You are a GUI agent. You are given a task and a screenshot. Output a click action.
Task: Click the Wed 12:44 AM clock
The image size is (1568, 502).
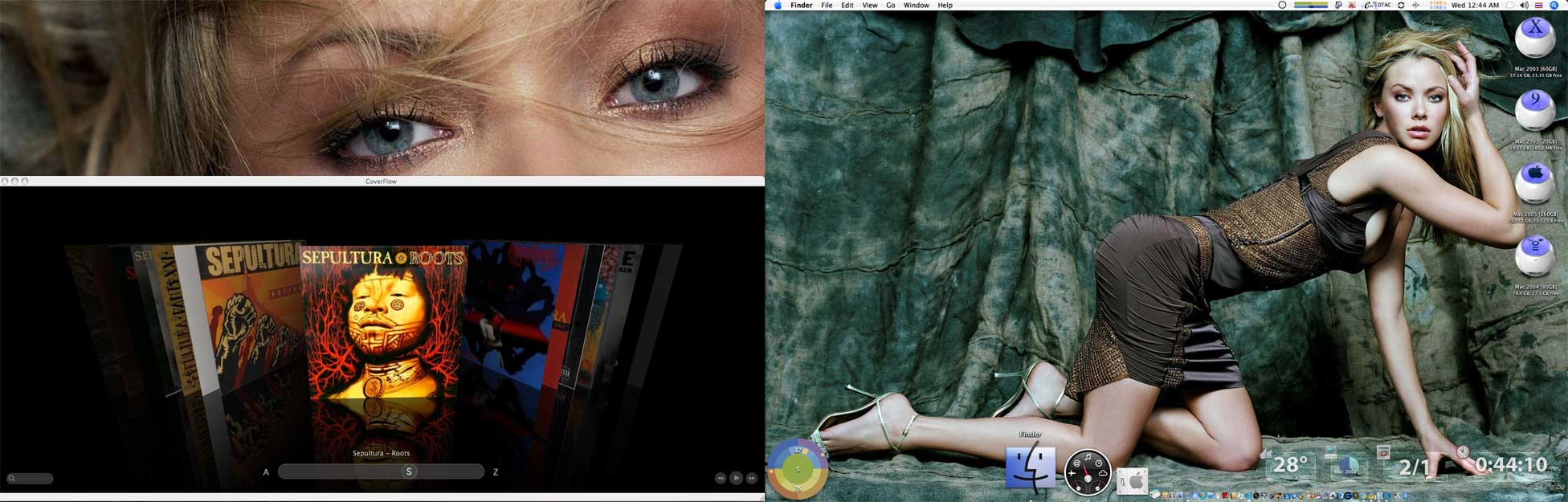1475,6
